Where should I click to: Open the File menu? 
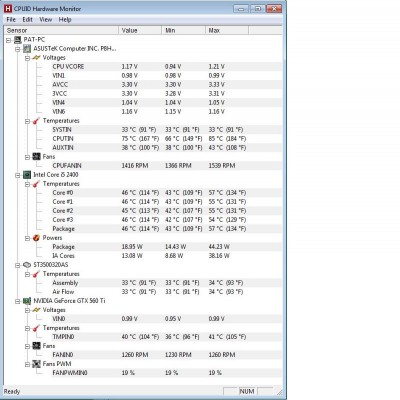(x=11, y=20)
